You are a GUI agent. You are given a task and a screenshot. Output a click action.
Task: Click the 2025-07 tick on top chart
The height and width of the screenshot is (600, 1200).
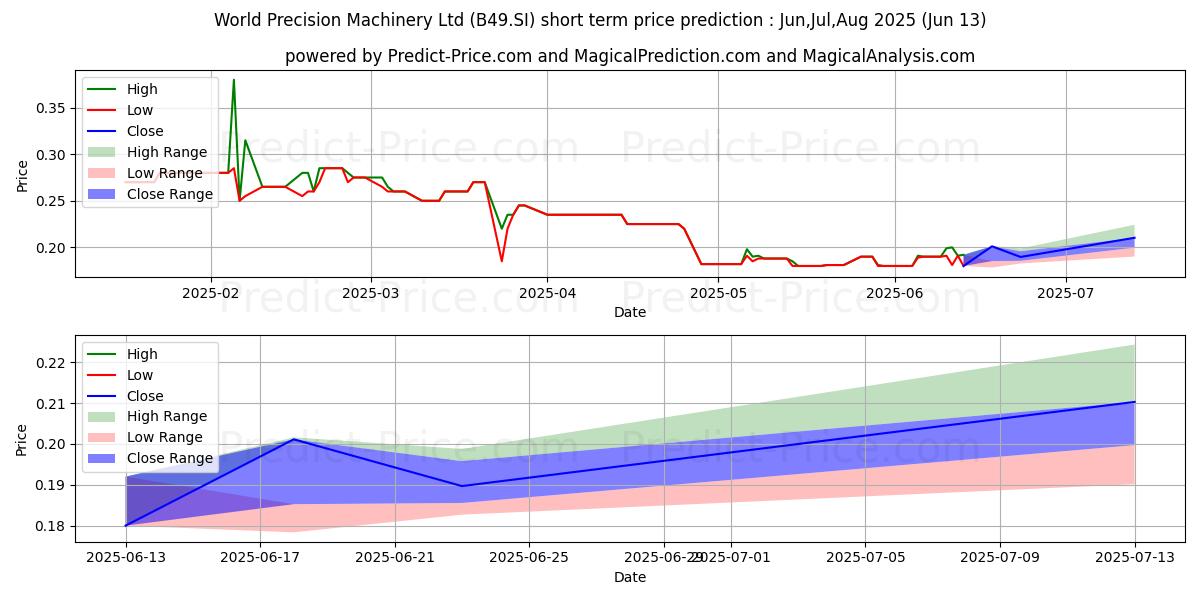(1066, 293)
